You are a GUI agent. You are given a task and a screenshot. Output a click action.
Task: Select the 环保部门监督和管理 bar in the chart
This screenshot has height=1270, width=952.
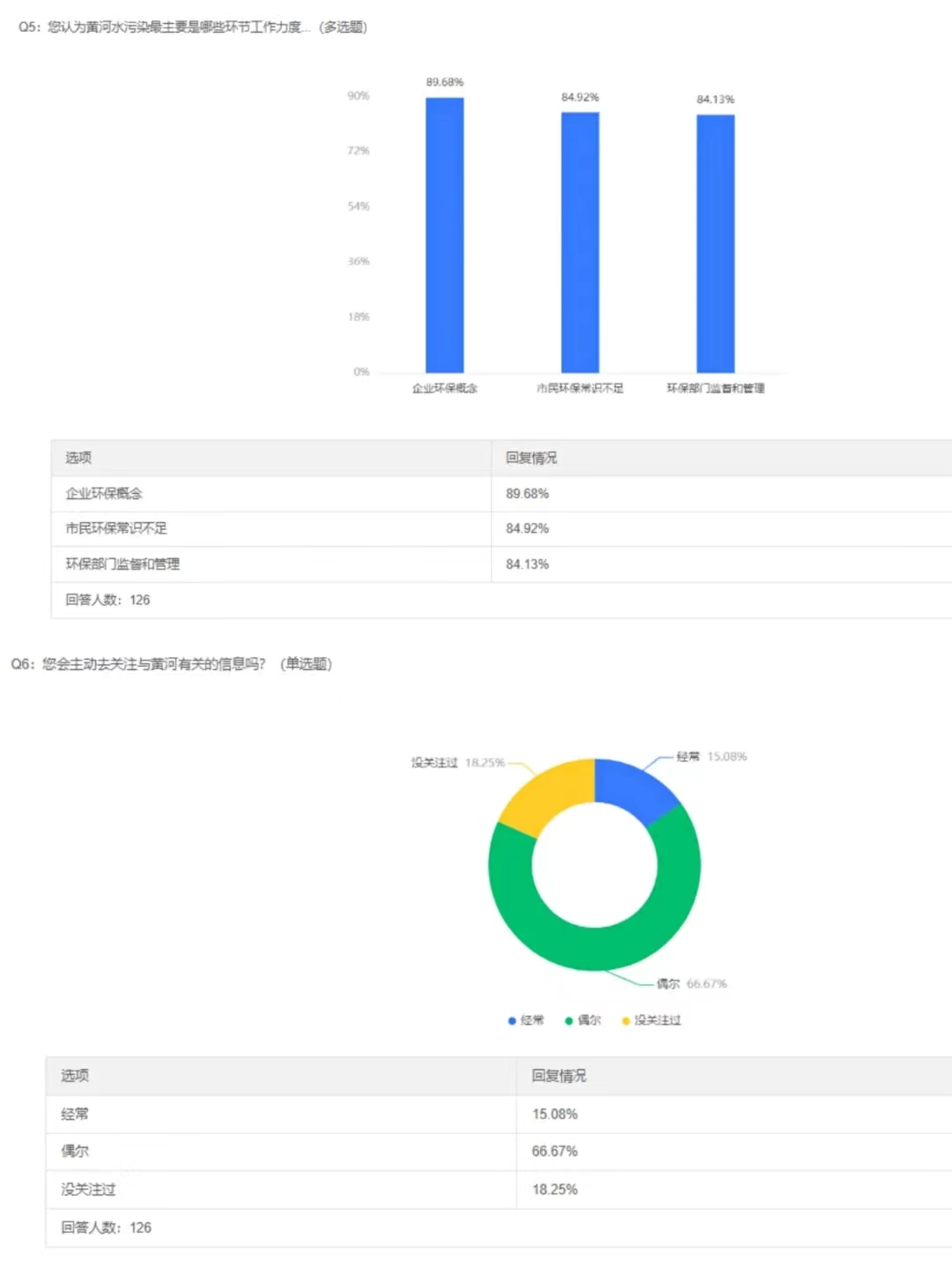[x=715, y=243]
